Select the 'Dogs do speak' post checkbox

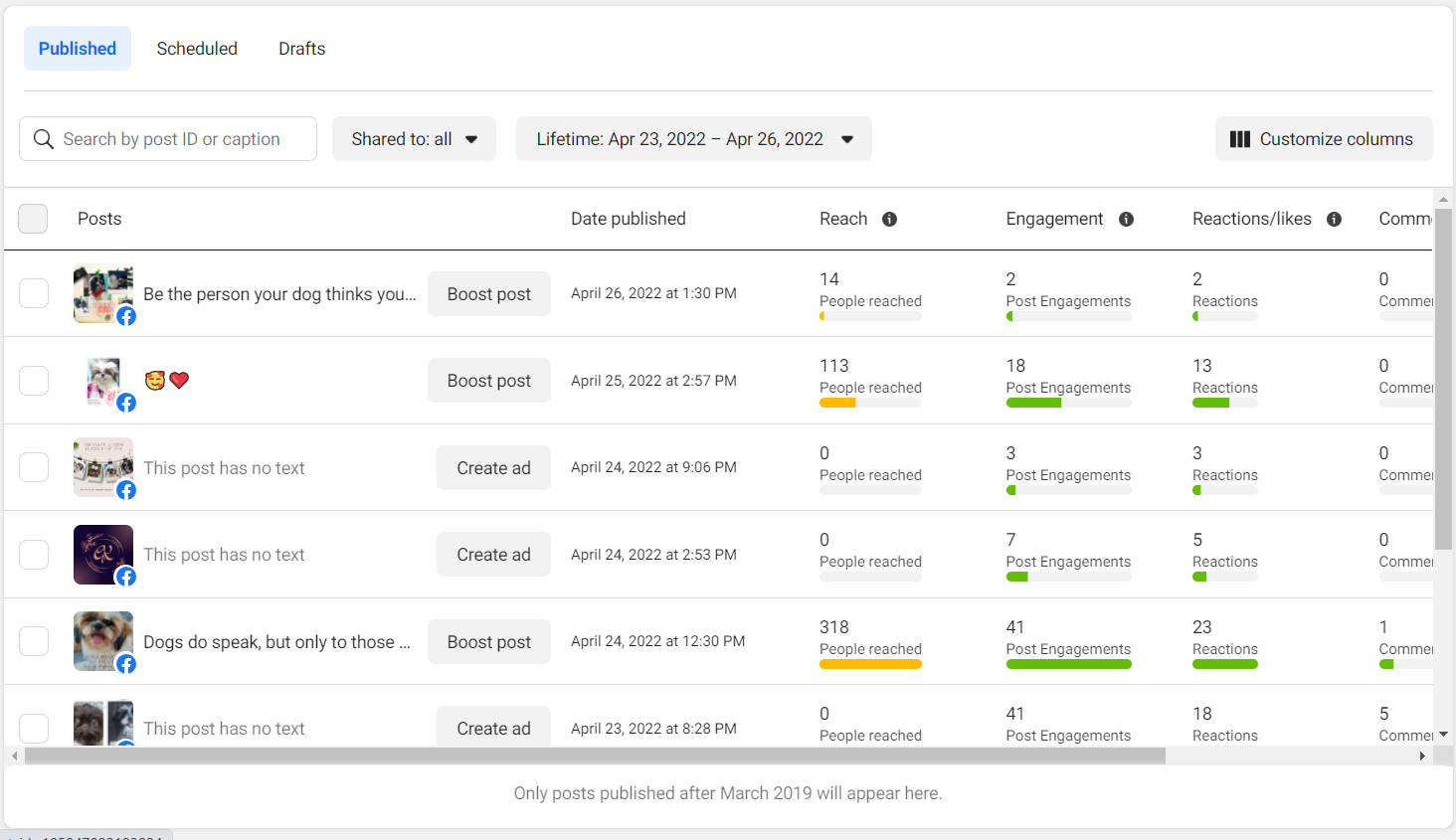click(34, 641)
